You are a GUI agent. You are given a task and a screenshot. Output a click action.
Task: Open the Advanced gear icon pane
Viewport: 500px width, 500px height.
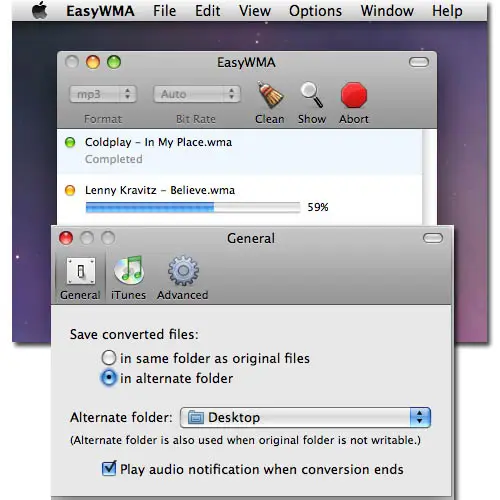click(183, 271)
